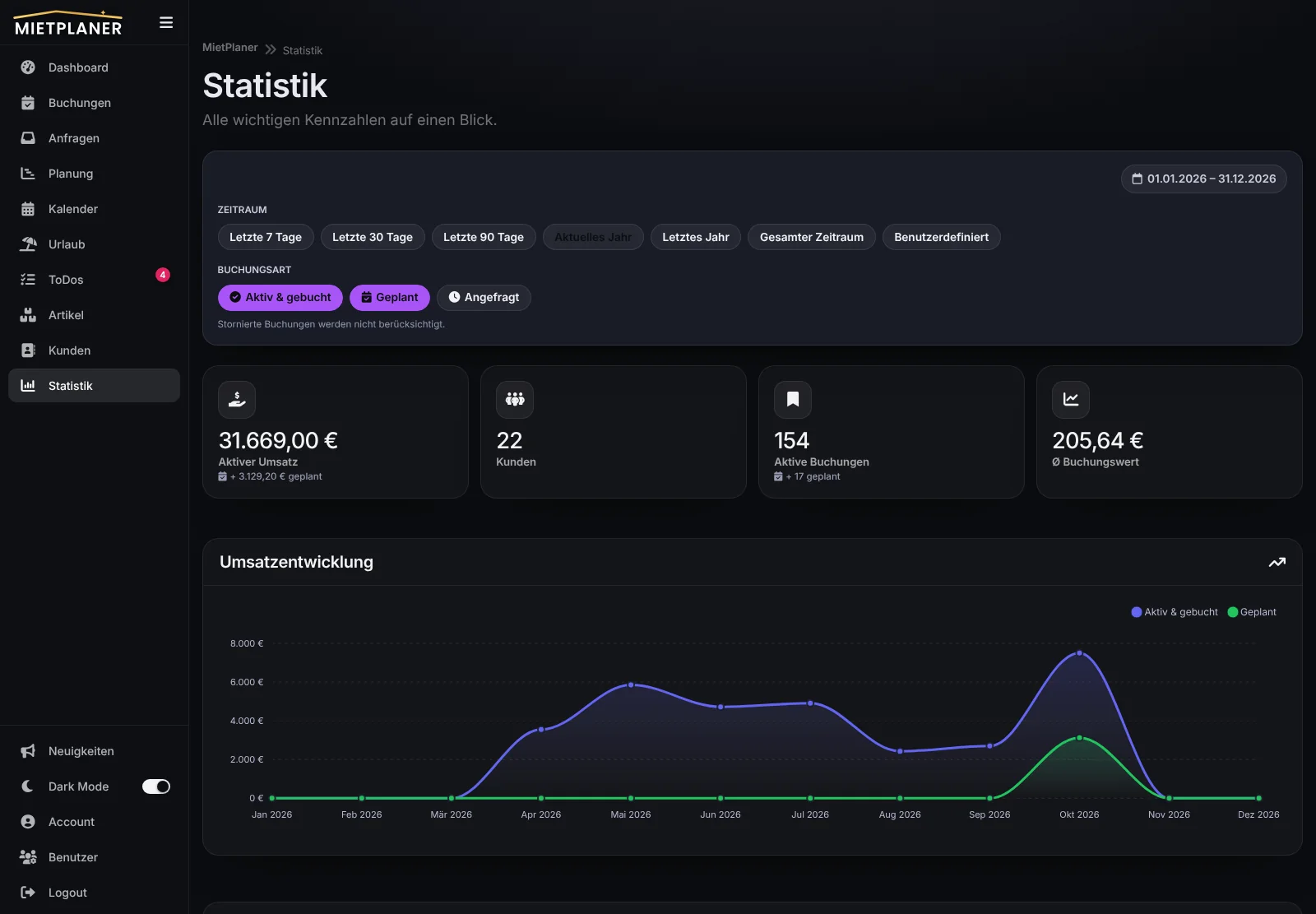
Task: Toggle the Geplant booking type filter
Action: pyautogui.click(x=390, y=298)
